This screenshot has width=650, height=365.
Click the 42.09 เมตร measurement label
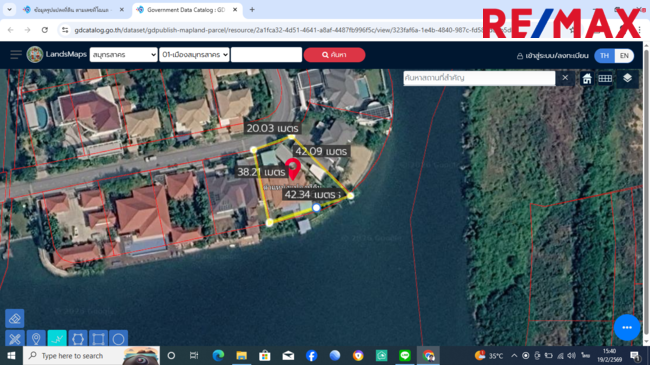pyautogui.click(x=321, y=151)
